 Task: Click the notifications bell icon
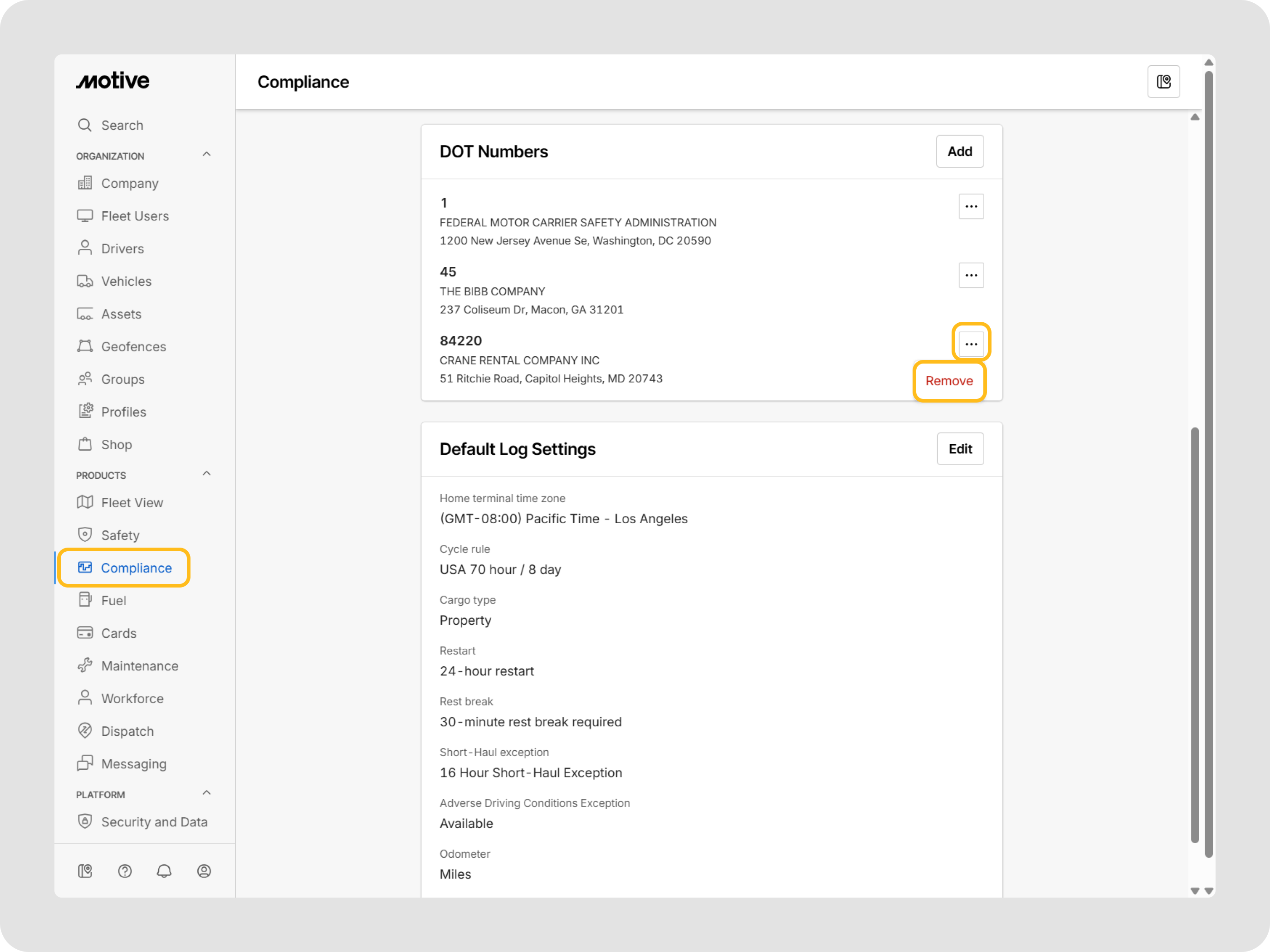pos(164,871)
